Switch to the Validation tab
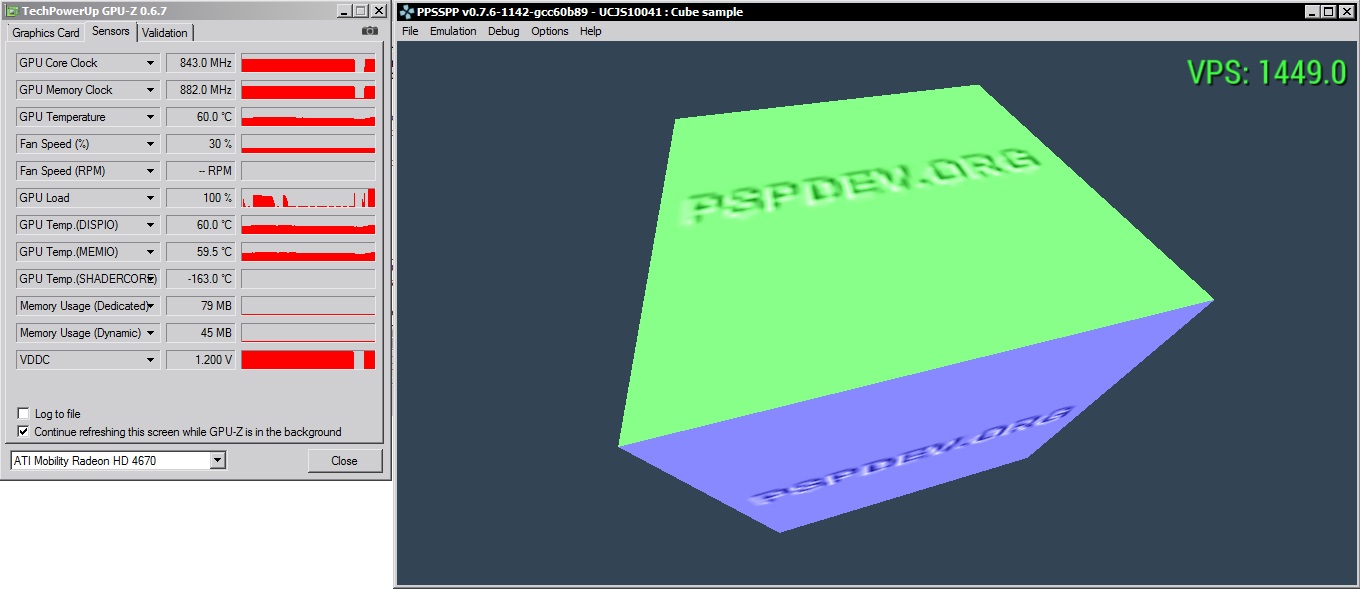This screenshot has width=1360, height=590. coord(164,33)
